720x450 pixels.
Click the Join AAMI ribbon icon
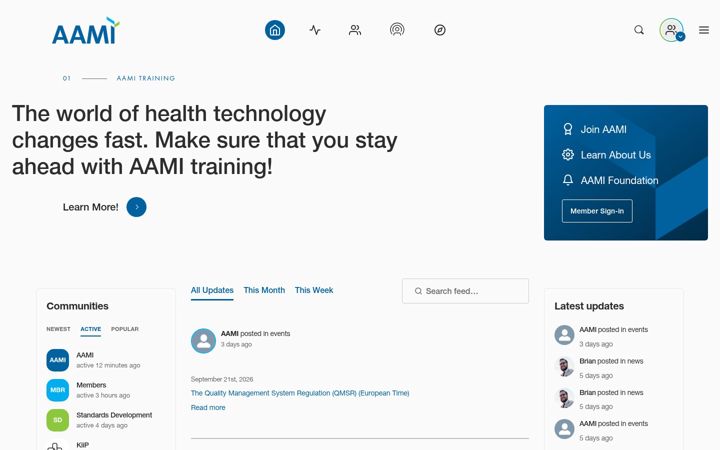coord(568,129)
